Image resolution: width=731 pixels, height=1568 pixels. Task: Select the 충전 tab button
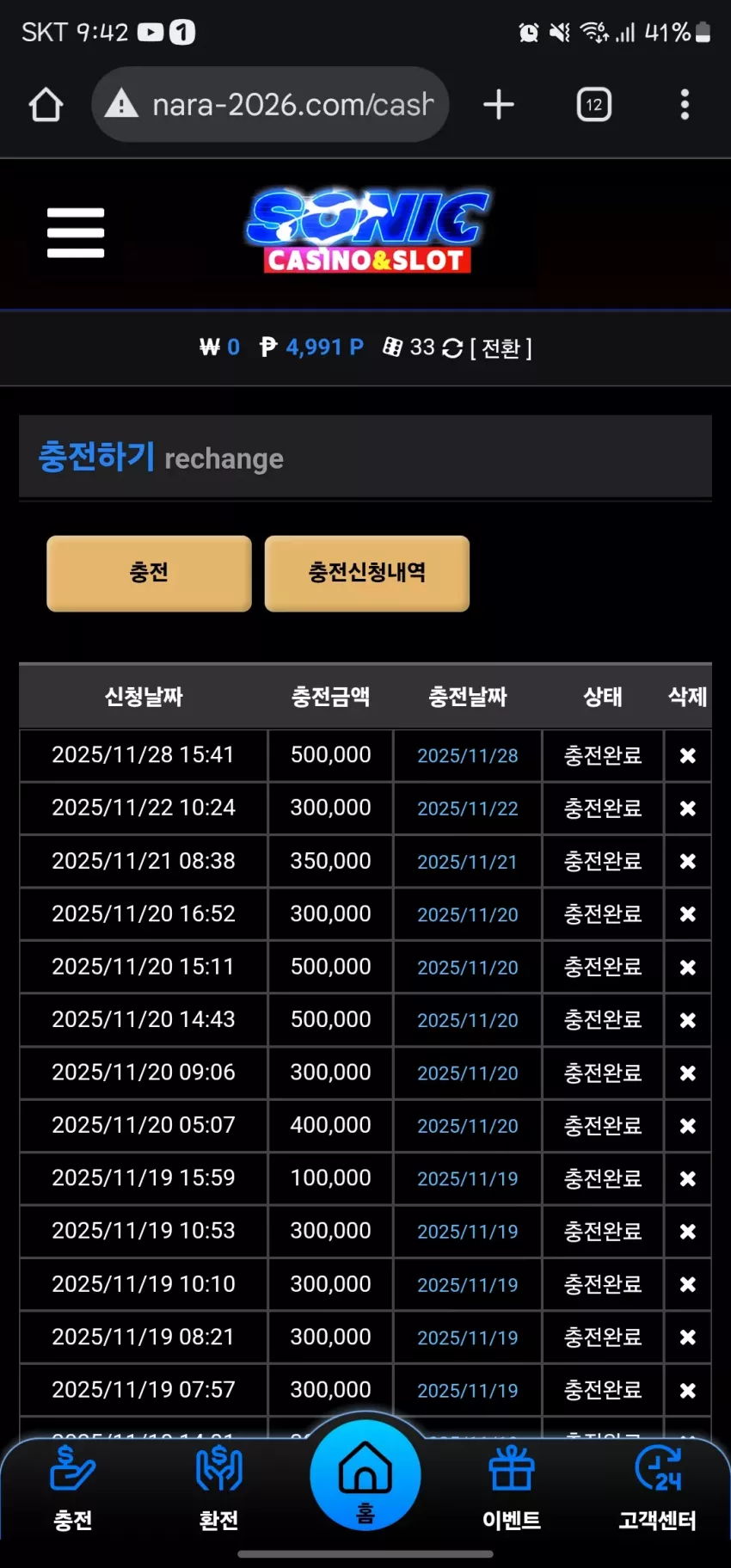click(x=149, y=573)
